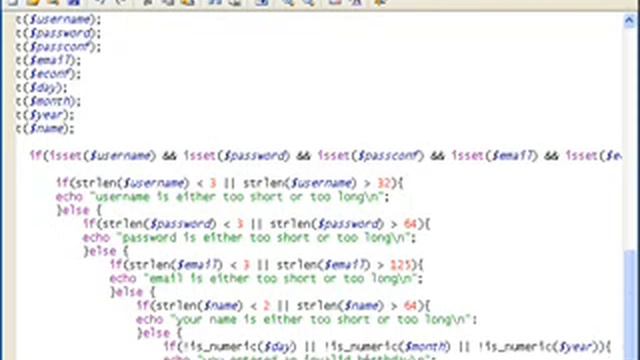Image resolution: width=640 pixels, height=360 pixels.
Task: Place cursor on the t($econf); line
Action: tap(48, 74)
